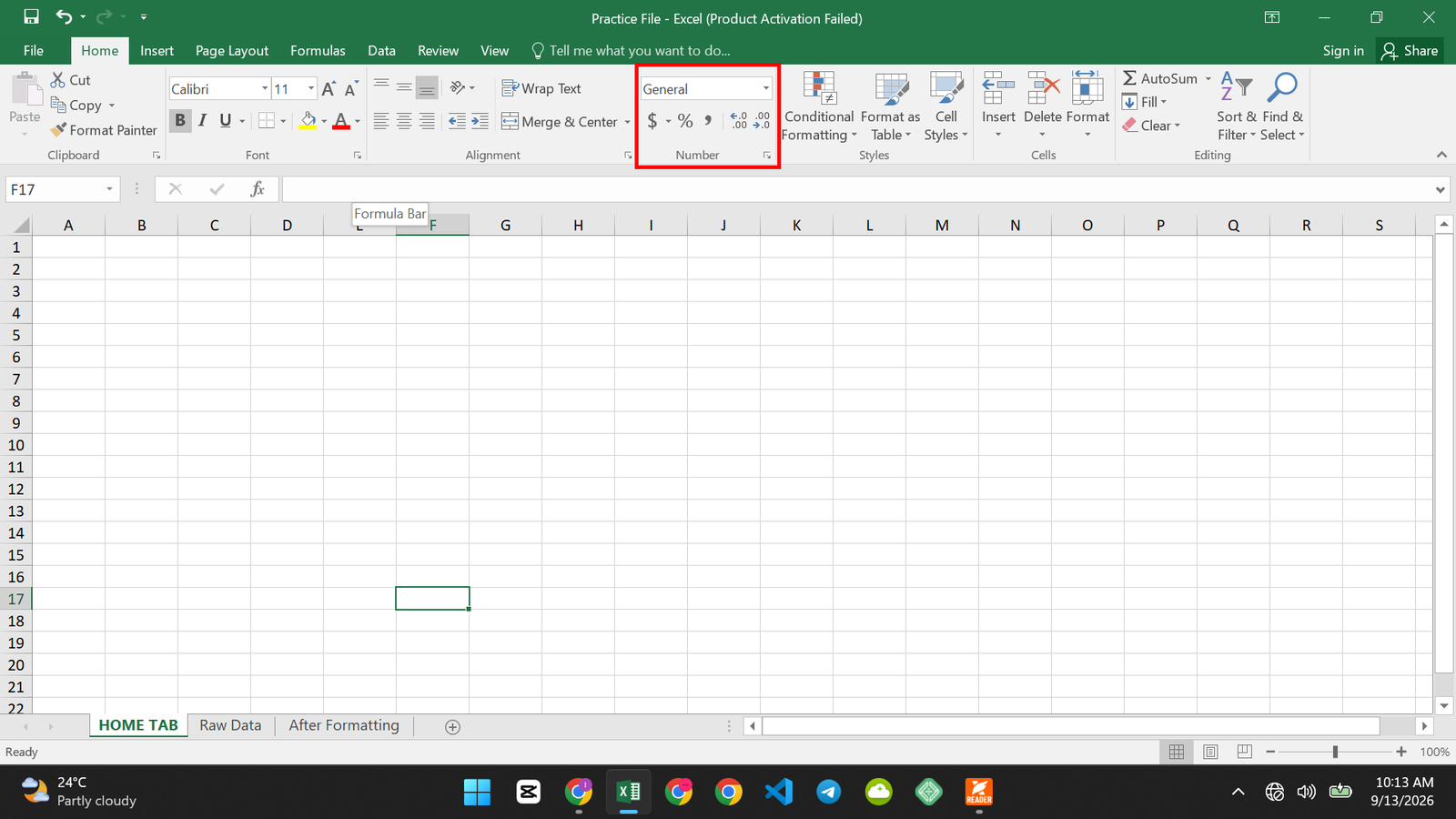
Task: Click the red font color swatch
Action: 341,121
